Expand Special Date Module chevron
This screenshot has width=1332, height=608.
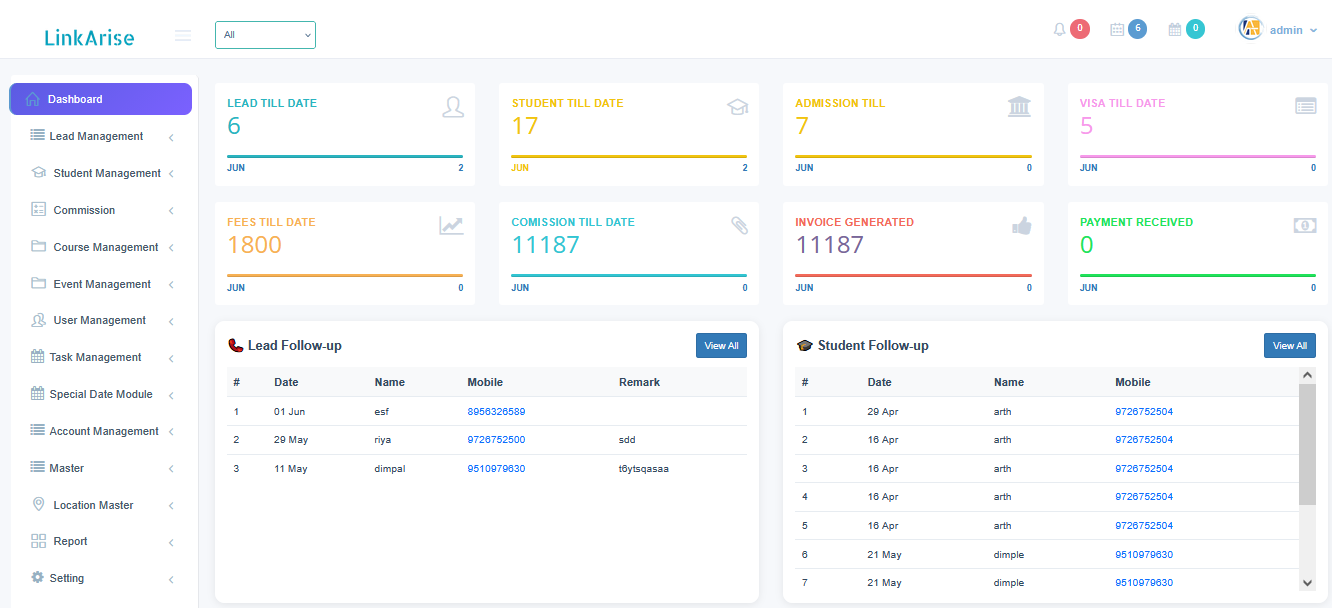pos(171,395)
